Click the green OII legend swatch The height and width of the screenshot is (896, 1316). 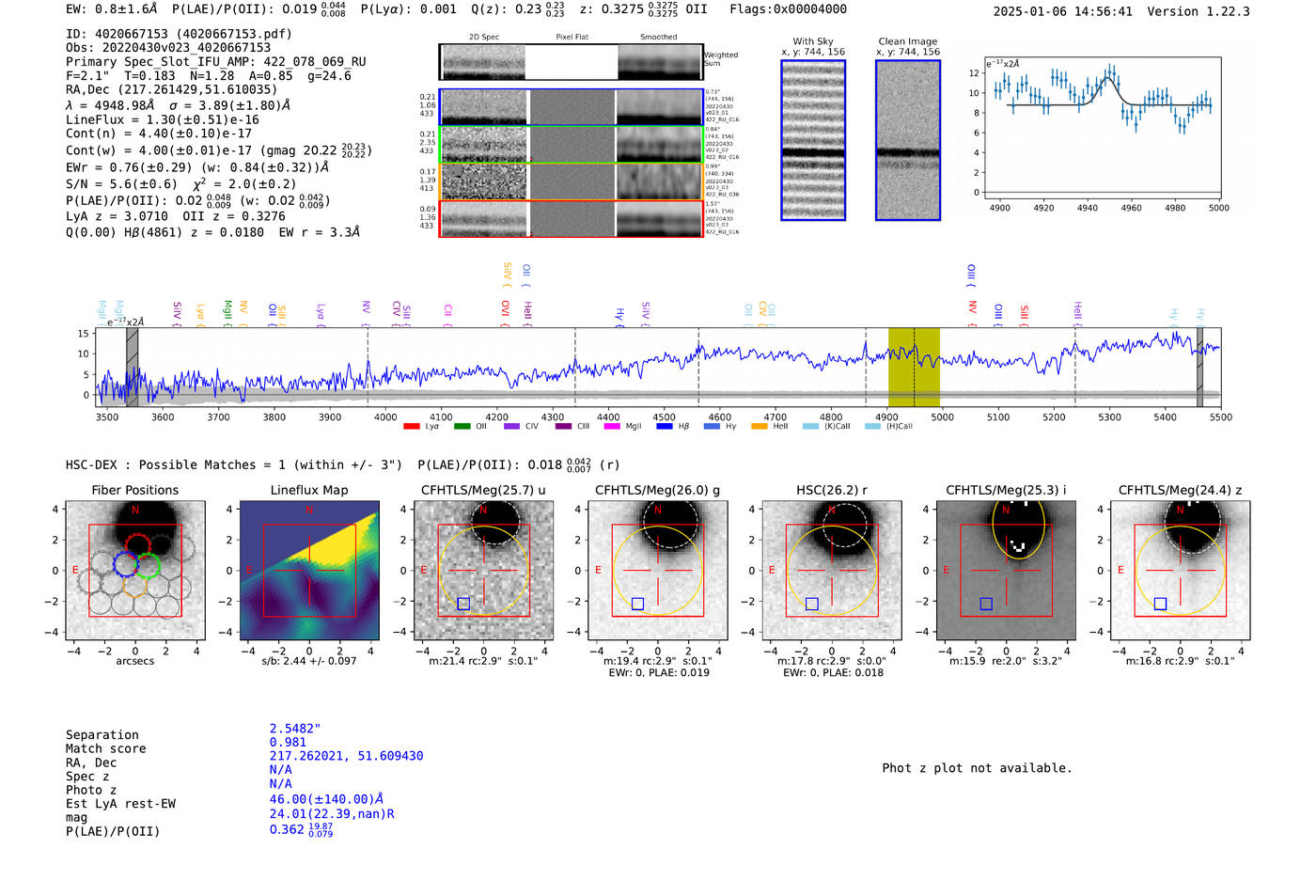(x=462, y=426)
